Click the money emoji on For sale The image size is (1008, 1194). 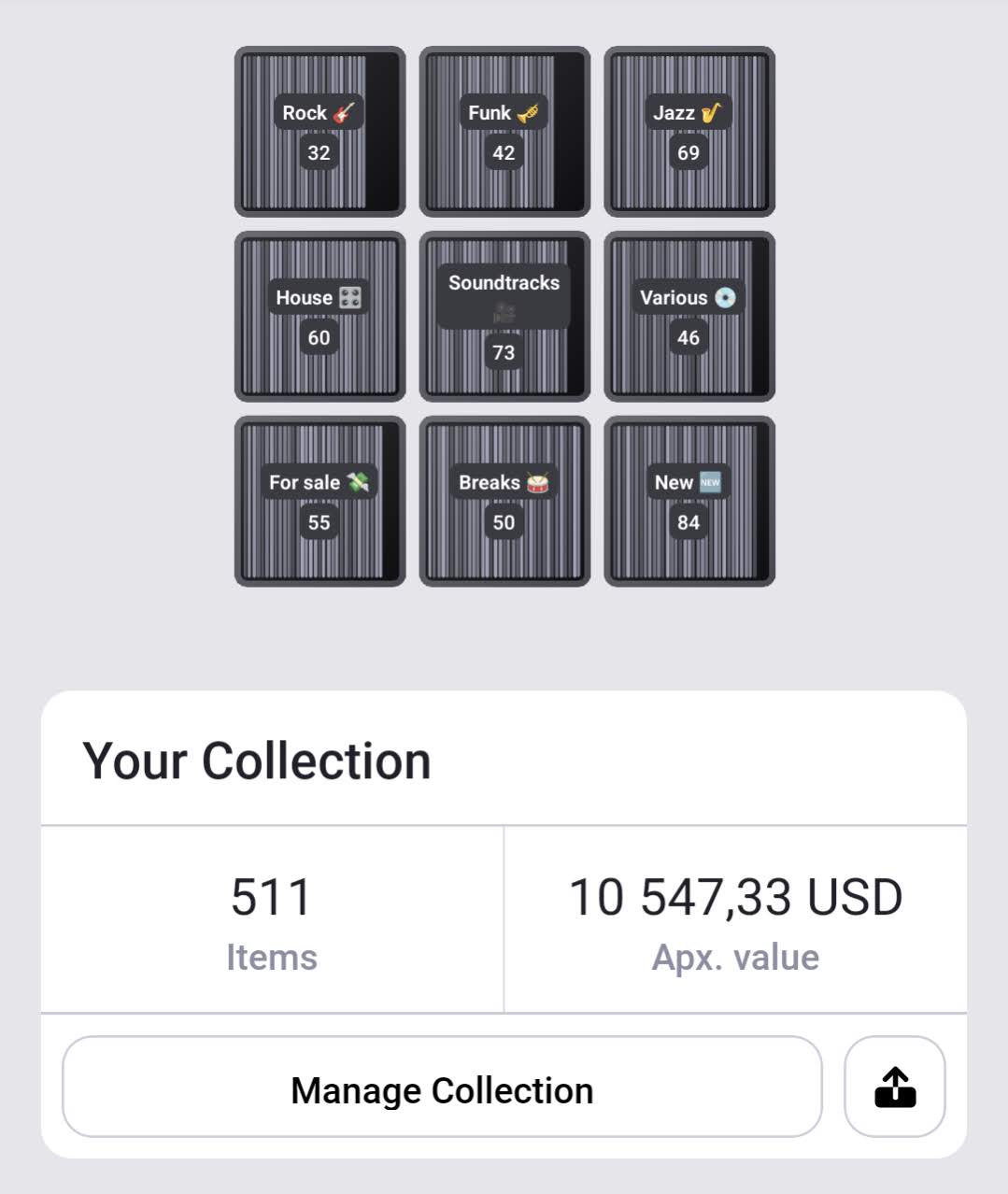358,483
